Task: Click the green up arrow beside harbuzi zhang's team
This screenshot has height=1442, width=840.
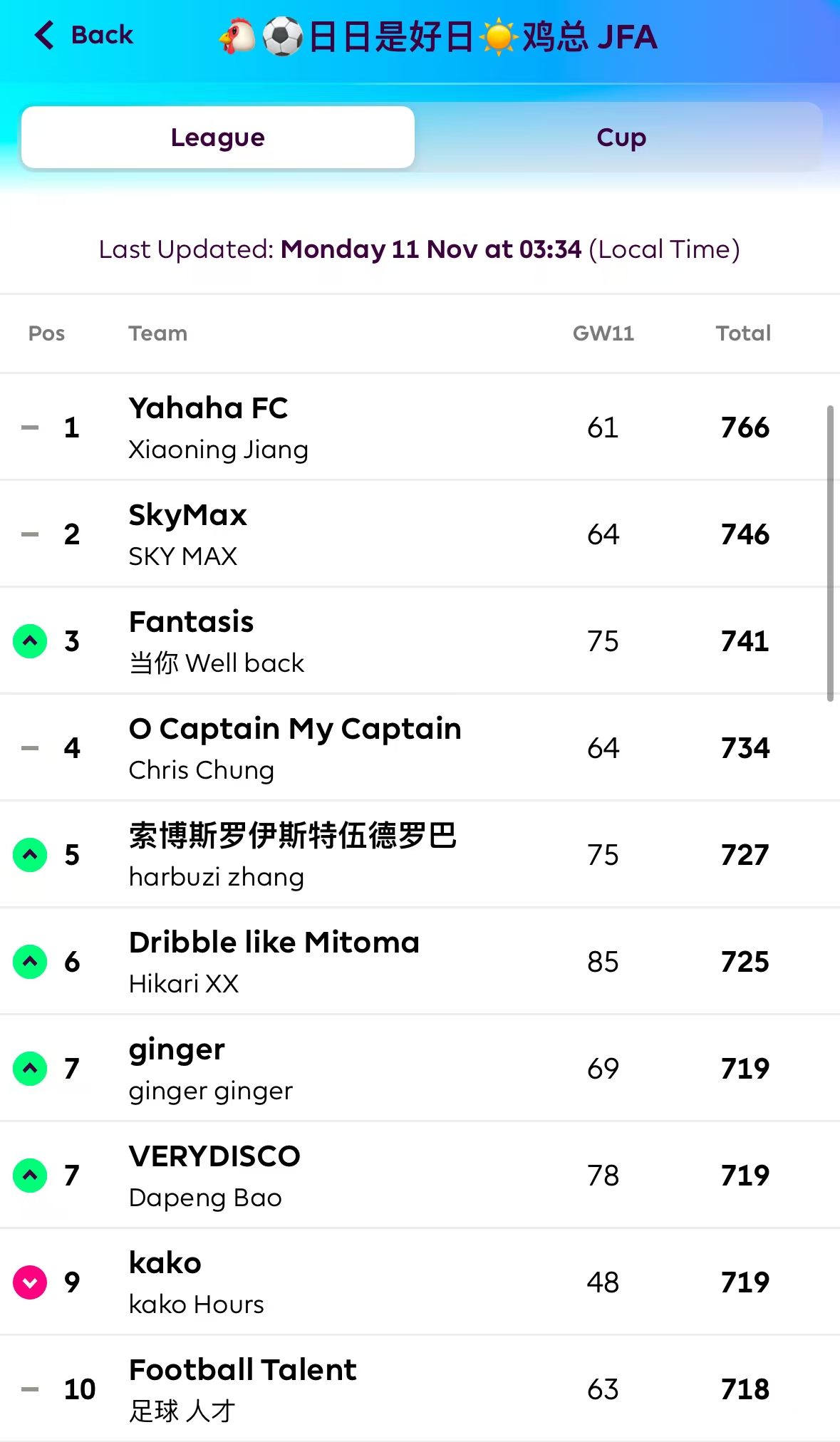Action: pos(30,855)
